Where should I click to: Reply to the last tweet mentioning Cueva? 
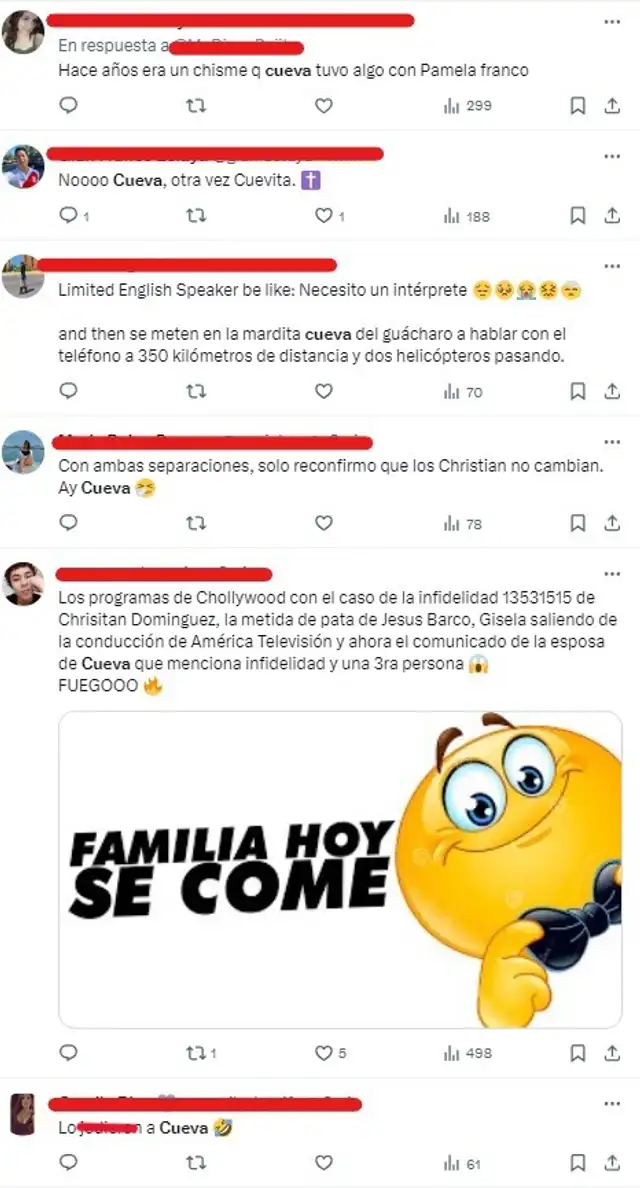pos(68,1161)
